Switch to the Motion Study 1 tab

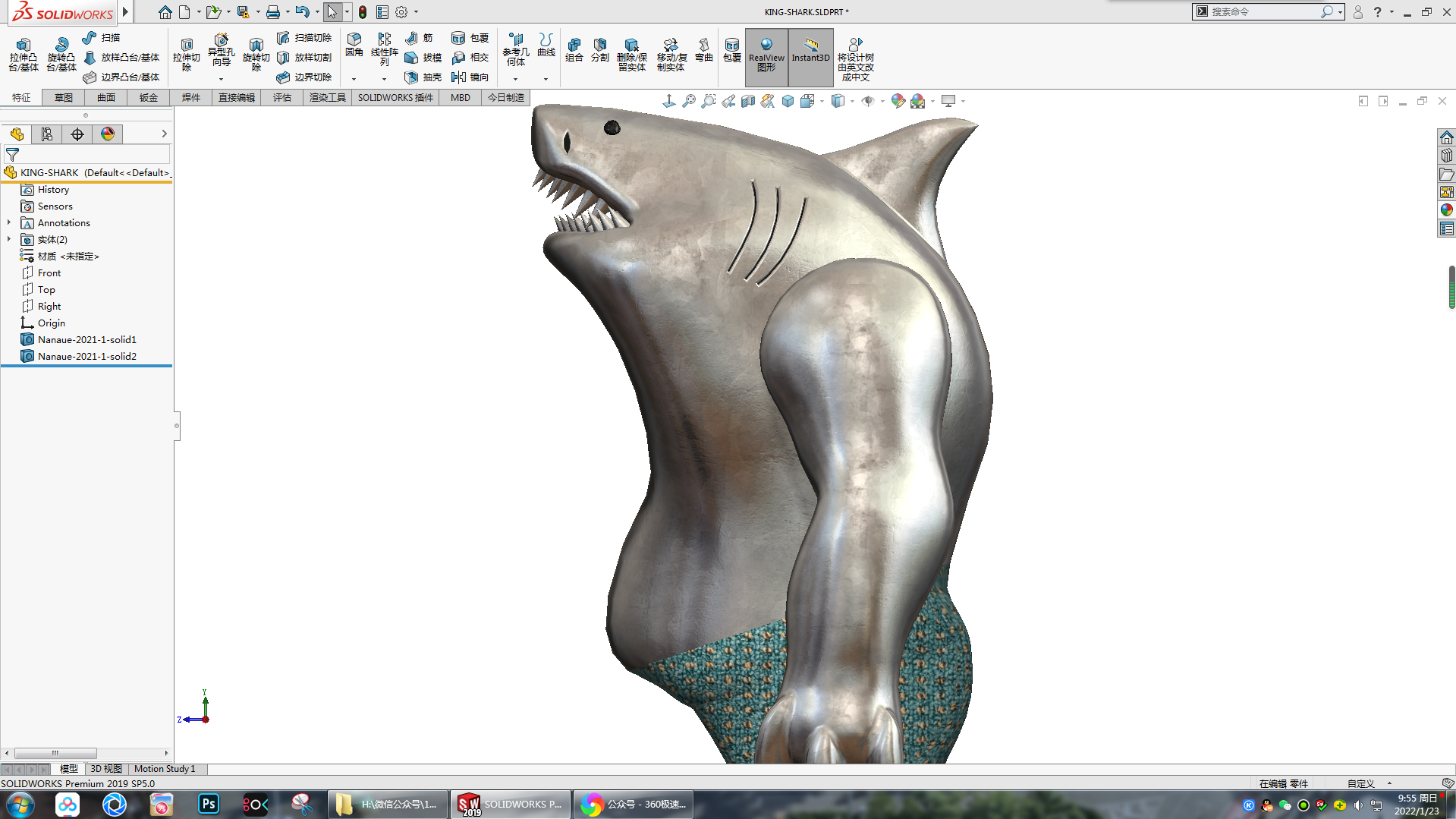[165, 769]
